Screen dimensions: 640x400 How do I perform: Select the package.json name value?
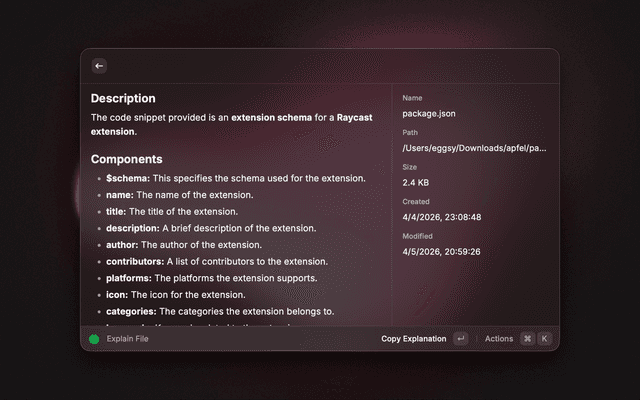429,114
